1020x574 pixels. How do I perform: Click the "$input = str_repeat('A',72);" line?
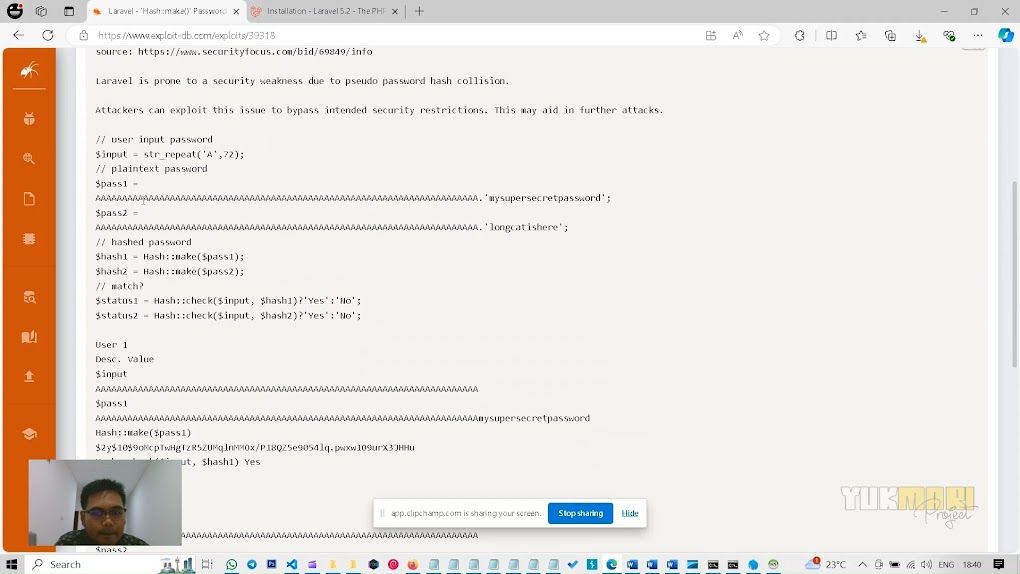170,154
